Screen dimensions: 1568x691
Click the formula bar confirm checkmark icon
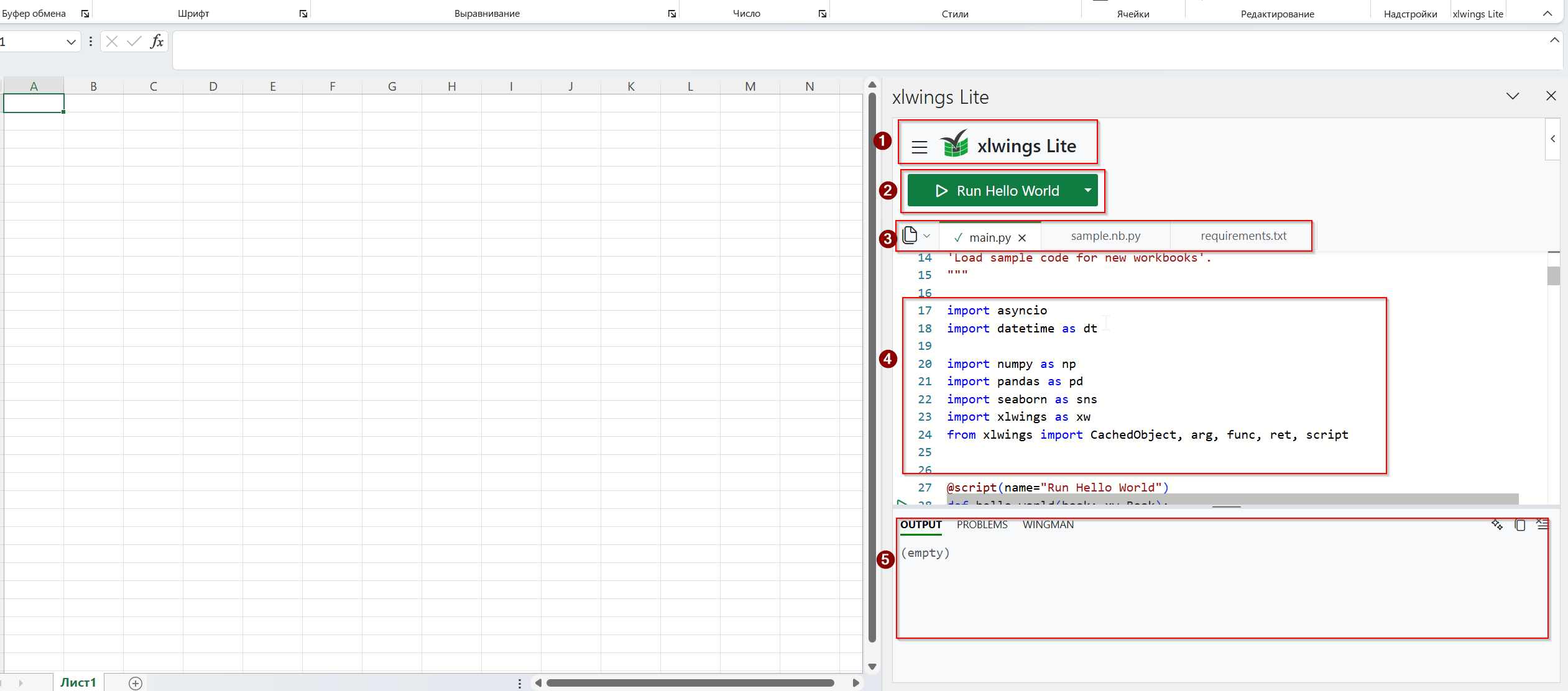click(134, 42)
